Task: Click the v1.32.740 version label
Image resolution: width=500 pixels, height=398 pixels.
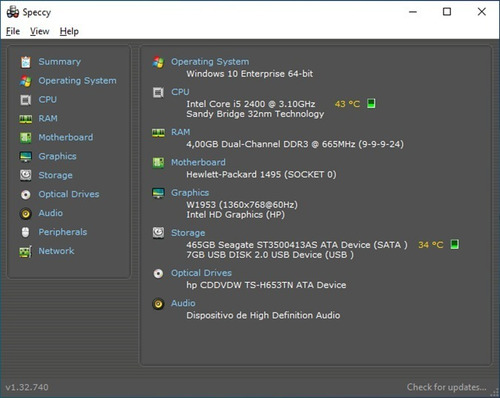Action: tap(27, 387)
